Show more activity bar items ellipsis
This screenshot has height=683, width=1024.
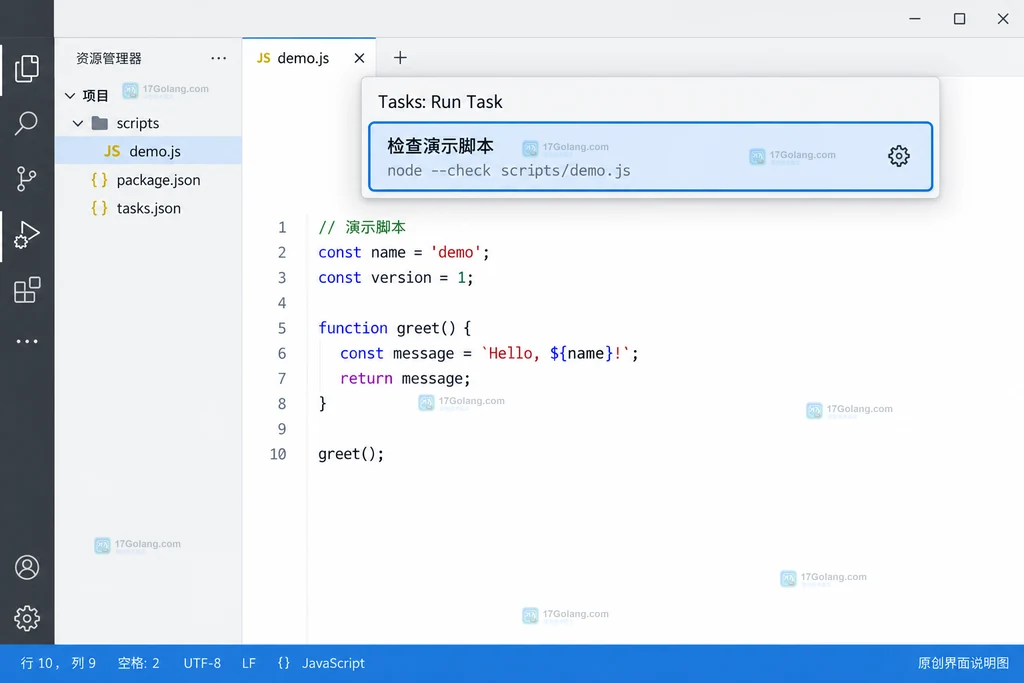pyautogui.click(x=27, y=342)
